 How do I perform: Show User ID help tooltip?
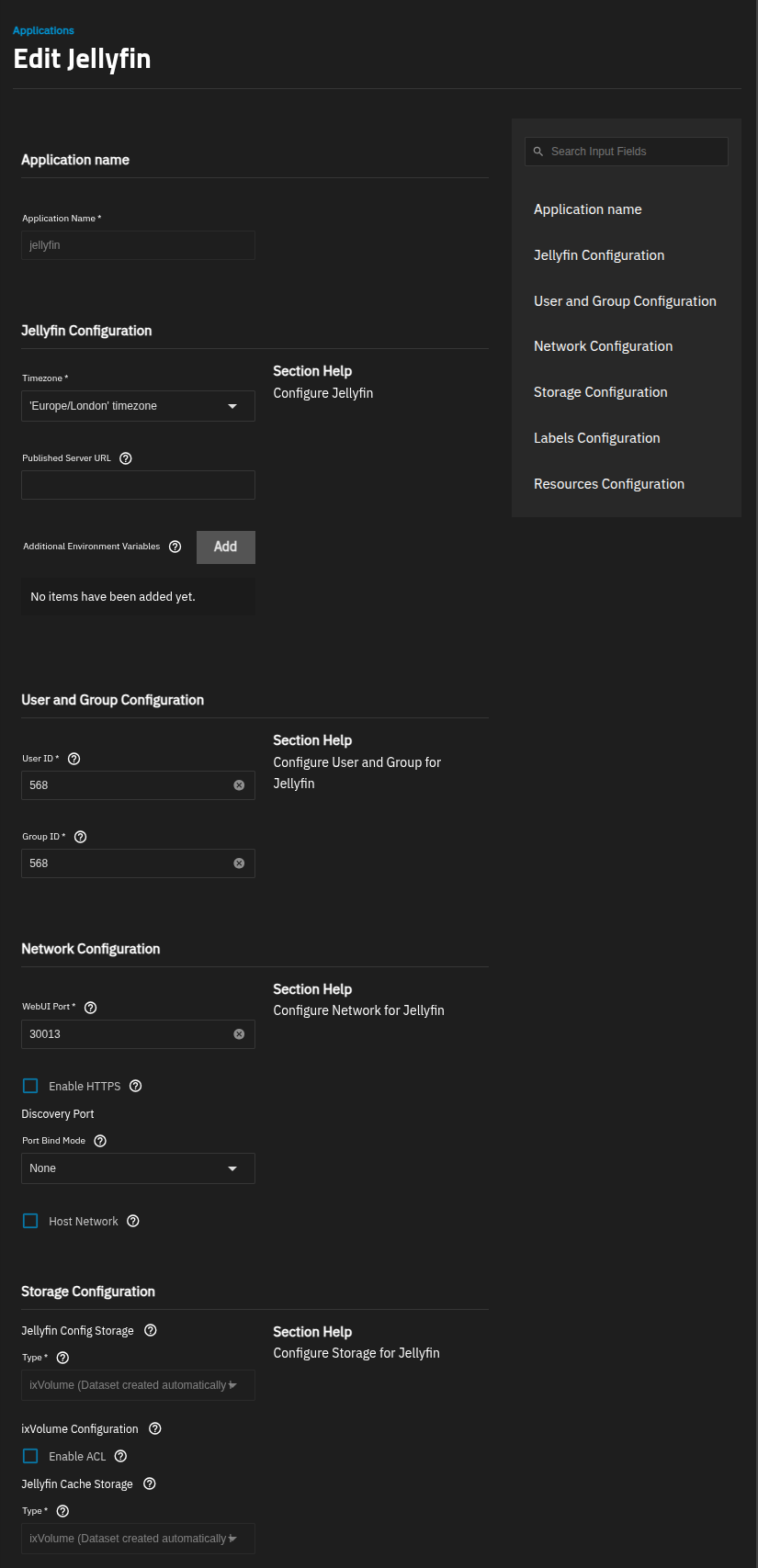coord(74,759)
